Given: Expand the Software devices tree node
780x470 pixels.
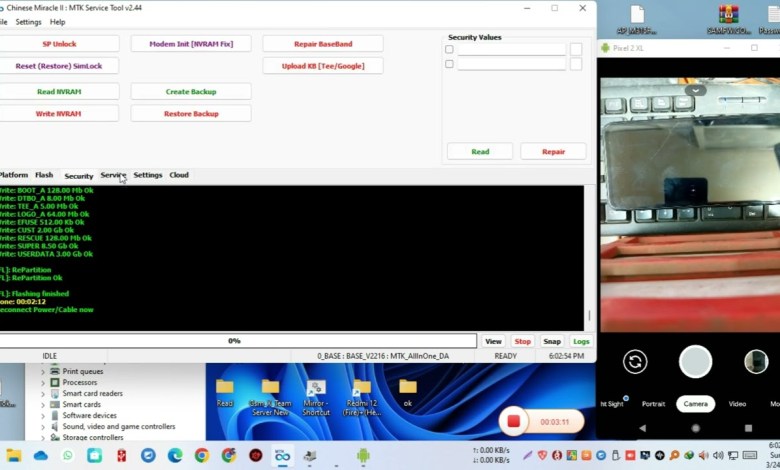Looking at the screenshot, I should (43, 415).
